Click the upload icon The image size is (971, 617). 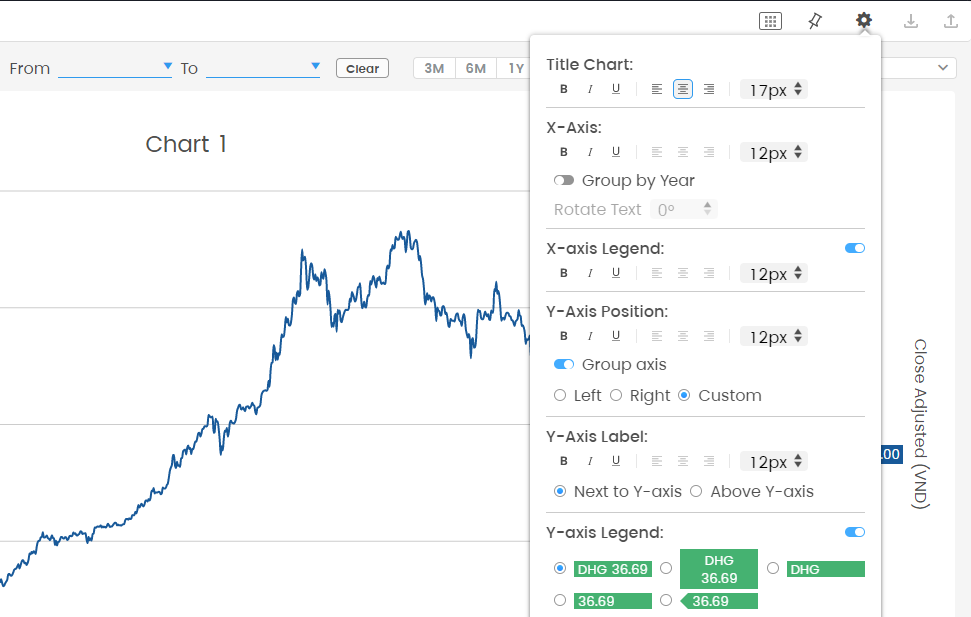tap(951, 21)
